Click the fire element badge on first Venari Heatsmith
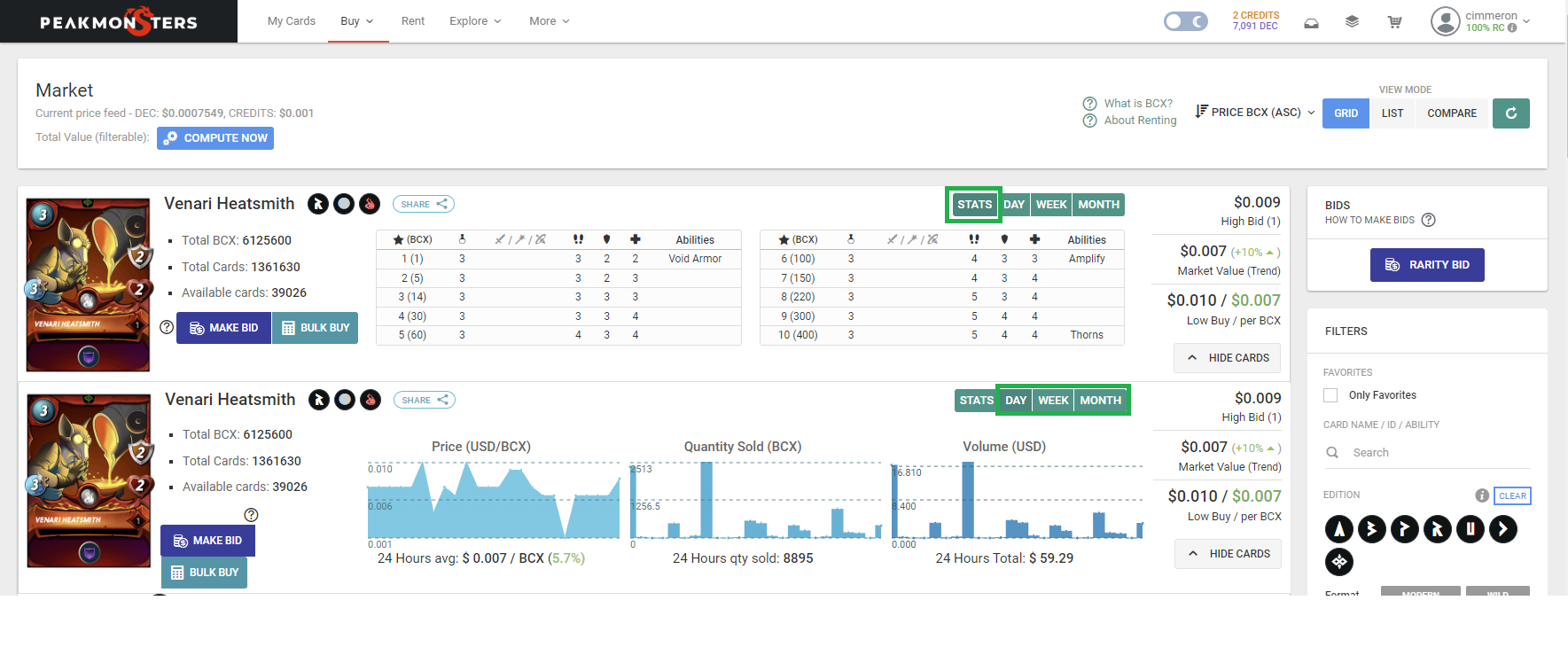The height and width of the screenshot is (655, 1568). pyautogui.click(x=370, y=204)
